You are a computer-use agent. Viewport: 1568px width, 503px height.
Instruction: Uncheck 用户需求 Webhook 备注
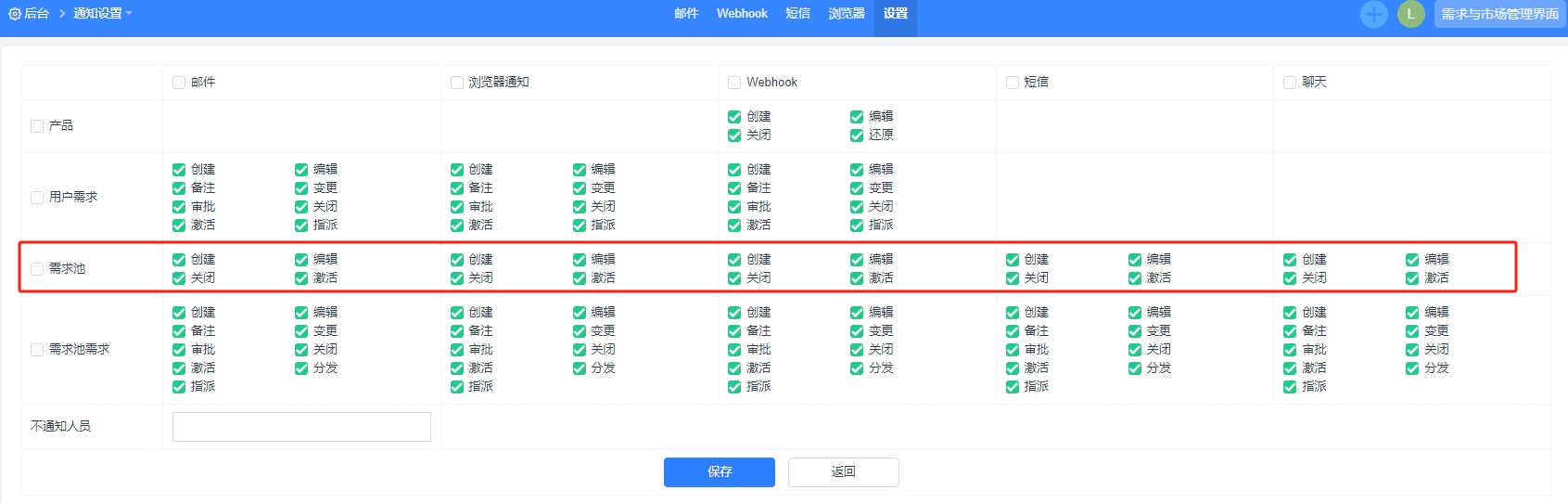pyautogui.click(x=734, y=188)
